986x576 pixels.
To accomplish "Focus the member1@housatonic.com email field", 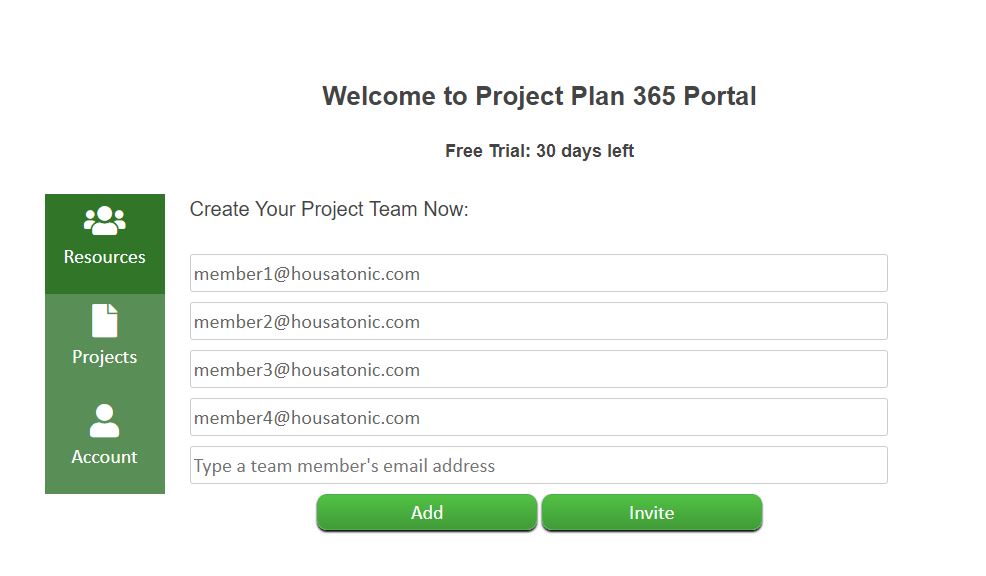I will click(539, 273).
